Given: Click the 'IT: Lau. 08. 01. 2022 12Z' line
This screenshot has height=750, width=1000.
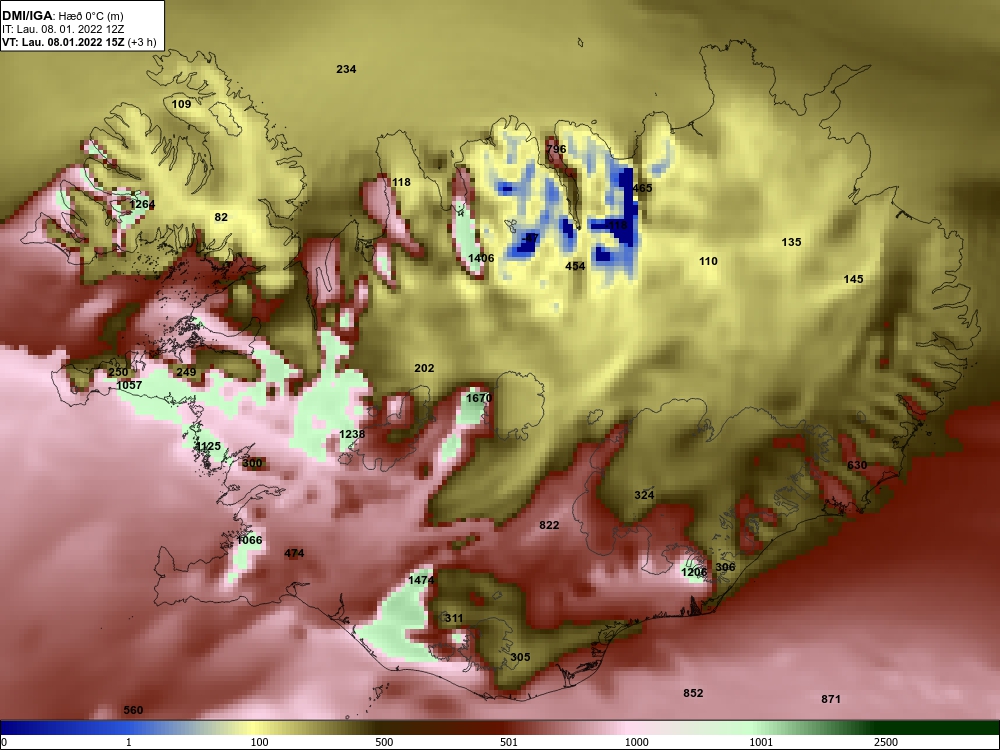Looking at the screenshot, I should 63,29.
